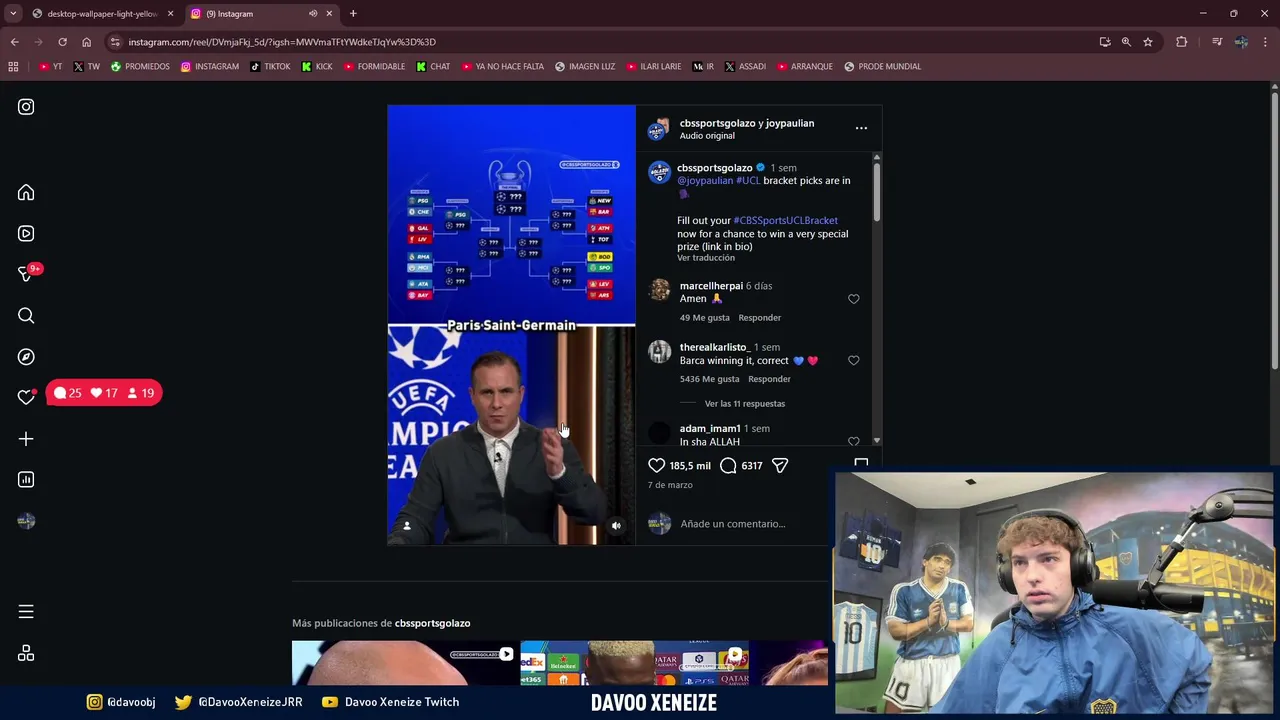1280x720 pixels.
Task: View likes count 185,5 mil
Action: [690, 466]
